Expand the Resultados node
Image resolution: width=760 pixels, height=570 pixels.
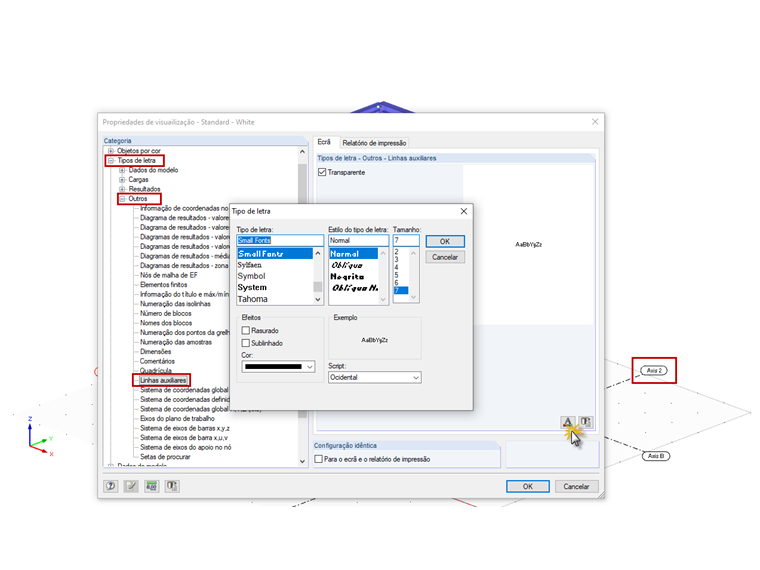122,189
